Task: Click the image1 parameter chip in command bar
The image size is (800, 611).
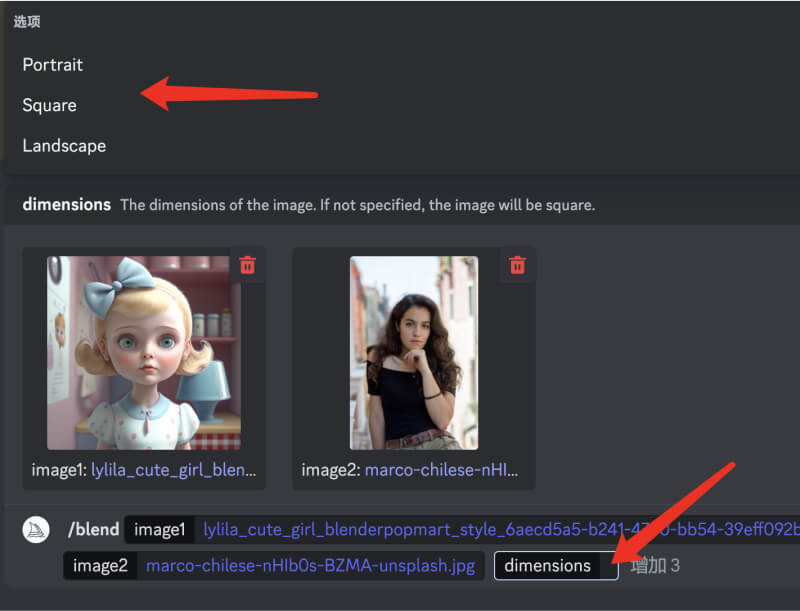Action: tap(160, 530)
